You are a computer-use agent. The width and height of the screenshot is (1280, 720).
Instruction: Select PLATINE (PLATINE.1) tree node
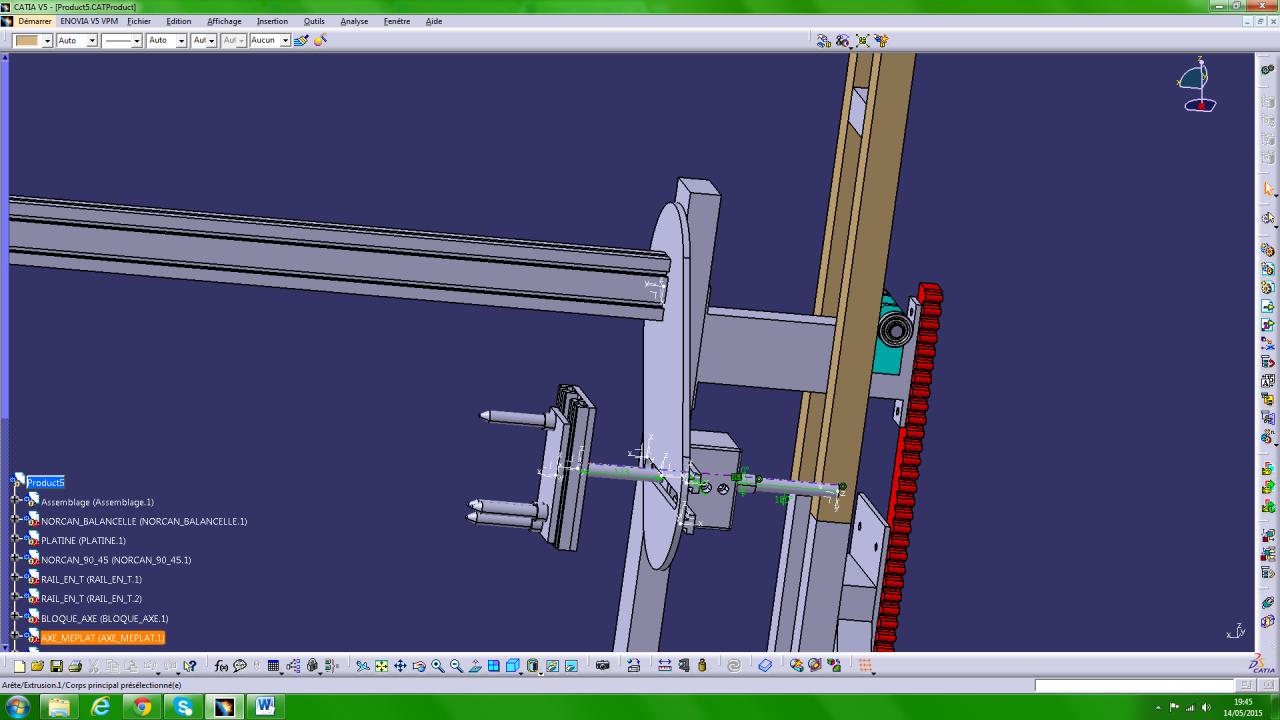(x=83, y=541)
